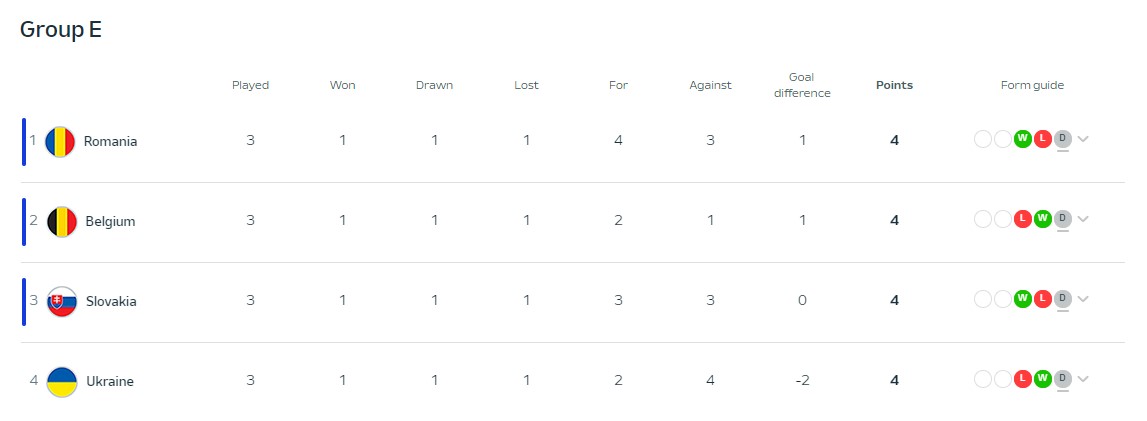1147x421 pixels.
Task: Click the Form guide column header
Action: (1032, 85)
